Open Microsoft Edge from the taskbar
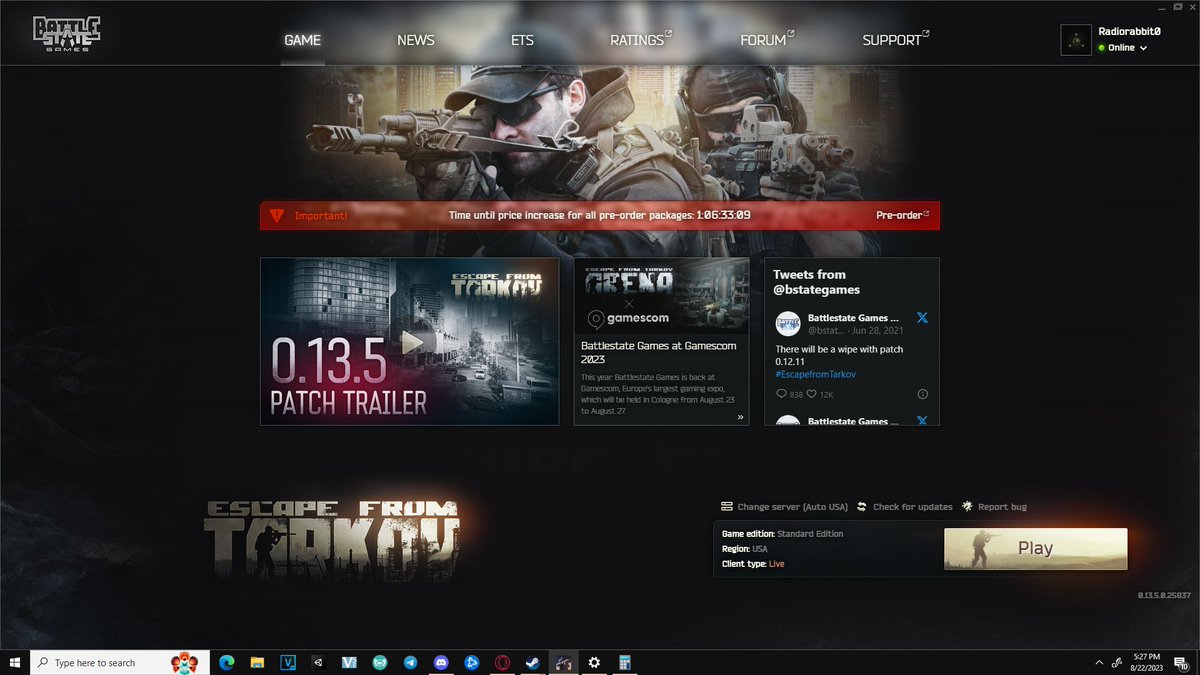The image size is (1200, 675). click(226, 662)
